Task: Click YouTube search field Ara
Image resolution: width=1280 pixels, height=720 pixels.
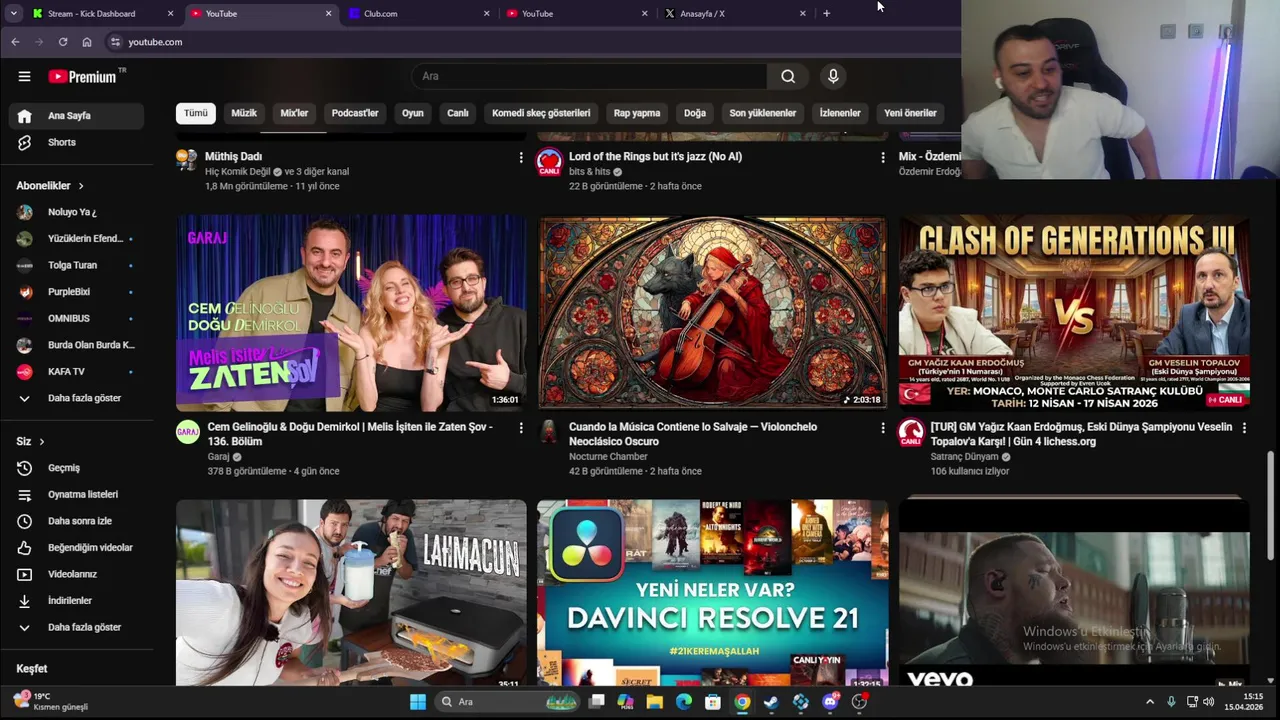Action: point(589,76)
